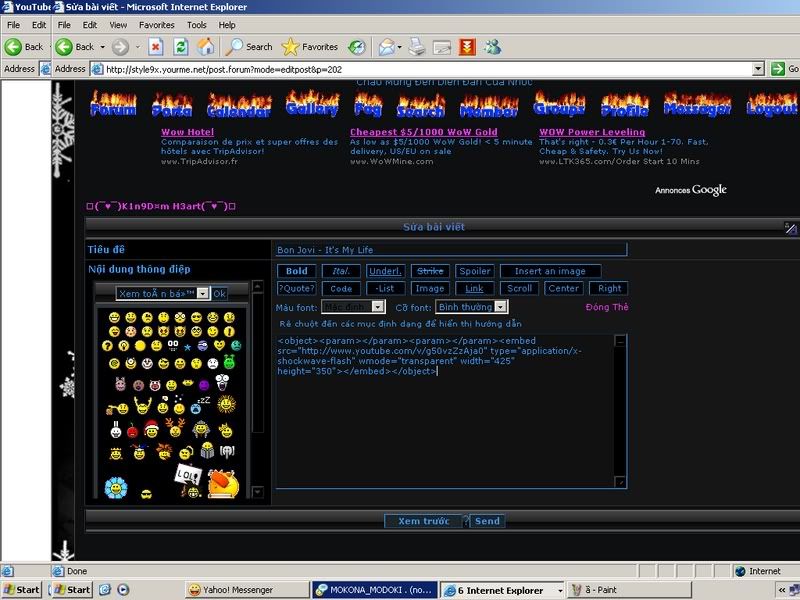Open the Help menu
This screenshot has width=800, height=600.
point(227,25)
